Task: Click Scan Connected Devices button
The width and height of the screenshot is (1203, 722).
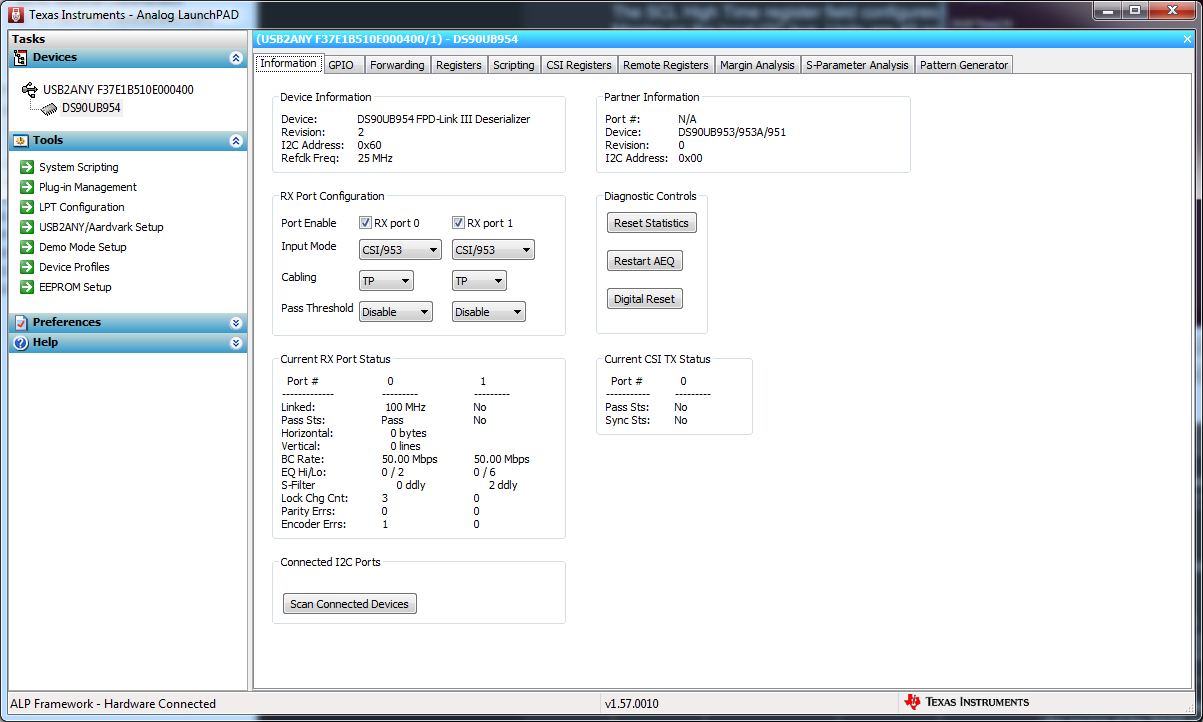Action: 349,604
